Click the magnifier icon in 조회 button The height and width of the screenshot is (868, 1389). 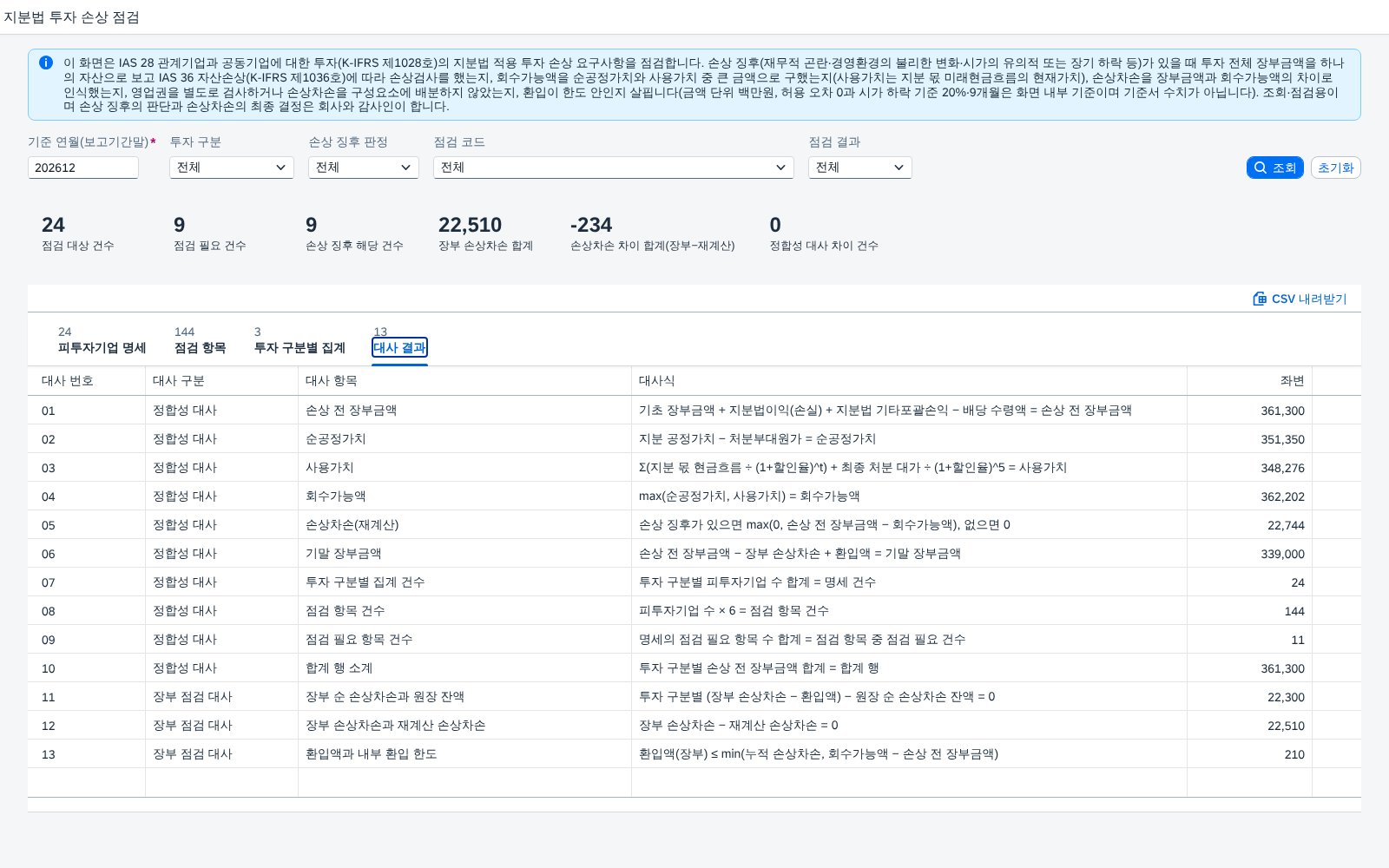pos(1261,168)
